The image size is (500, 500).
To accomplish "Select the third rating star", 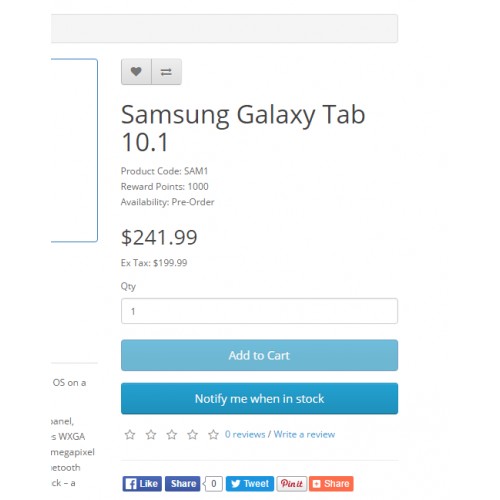I will click(x=172, y=434).
